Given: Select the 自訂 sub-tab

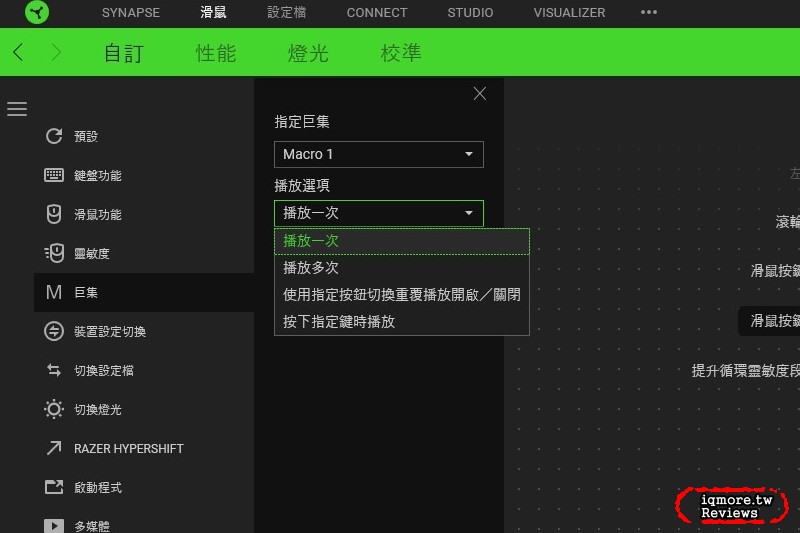Looking at the screenshot, I should [124, 53].
